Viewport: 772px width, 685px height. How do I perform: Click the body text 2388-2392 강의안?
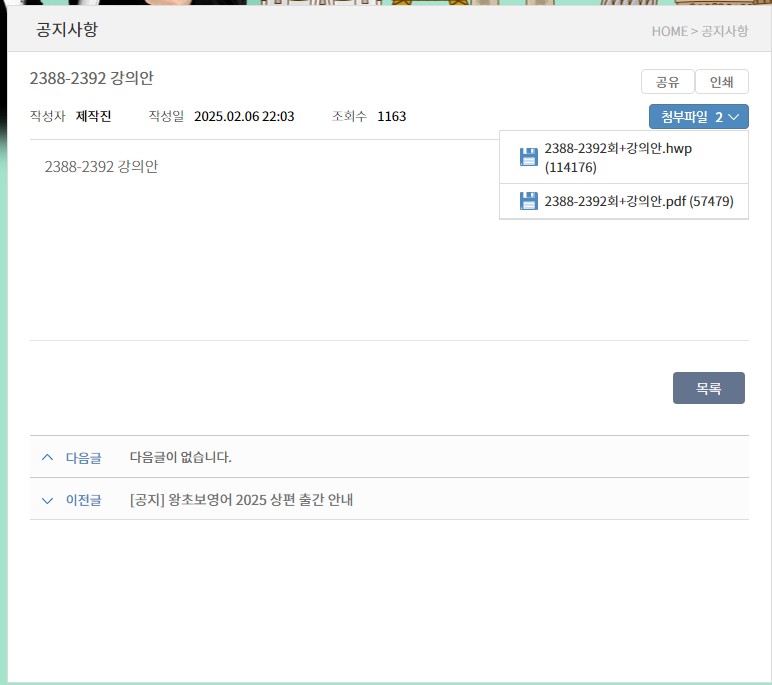click(101, 166)
